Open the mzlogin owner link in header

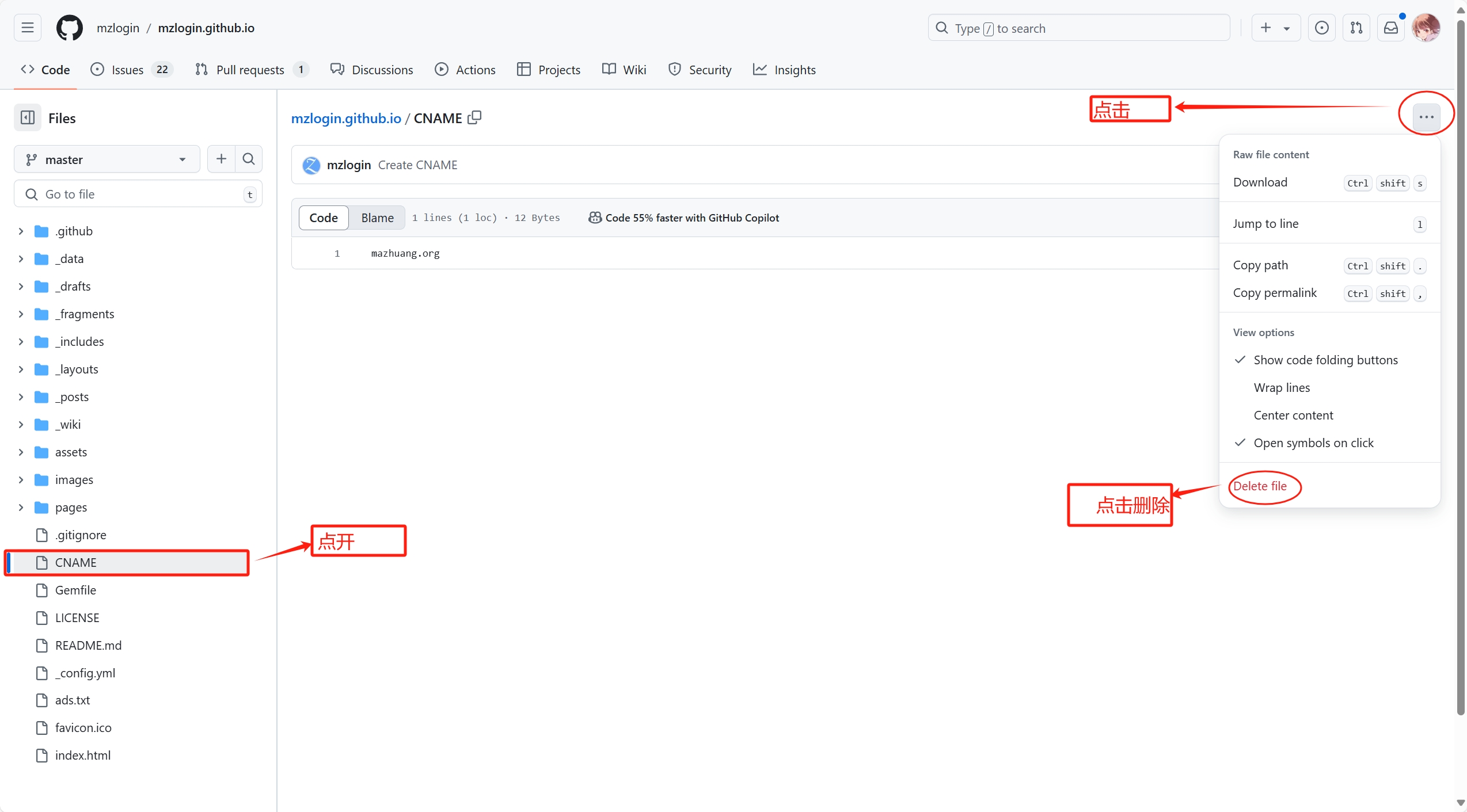(118, 28)
